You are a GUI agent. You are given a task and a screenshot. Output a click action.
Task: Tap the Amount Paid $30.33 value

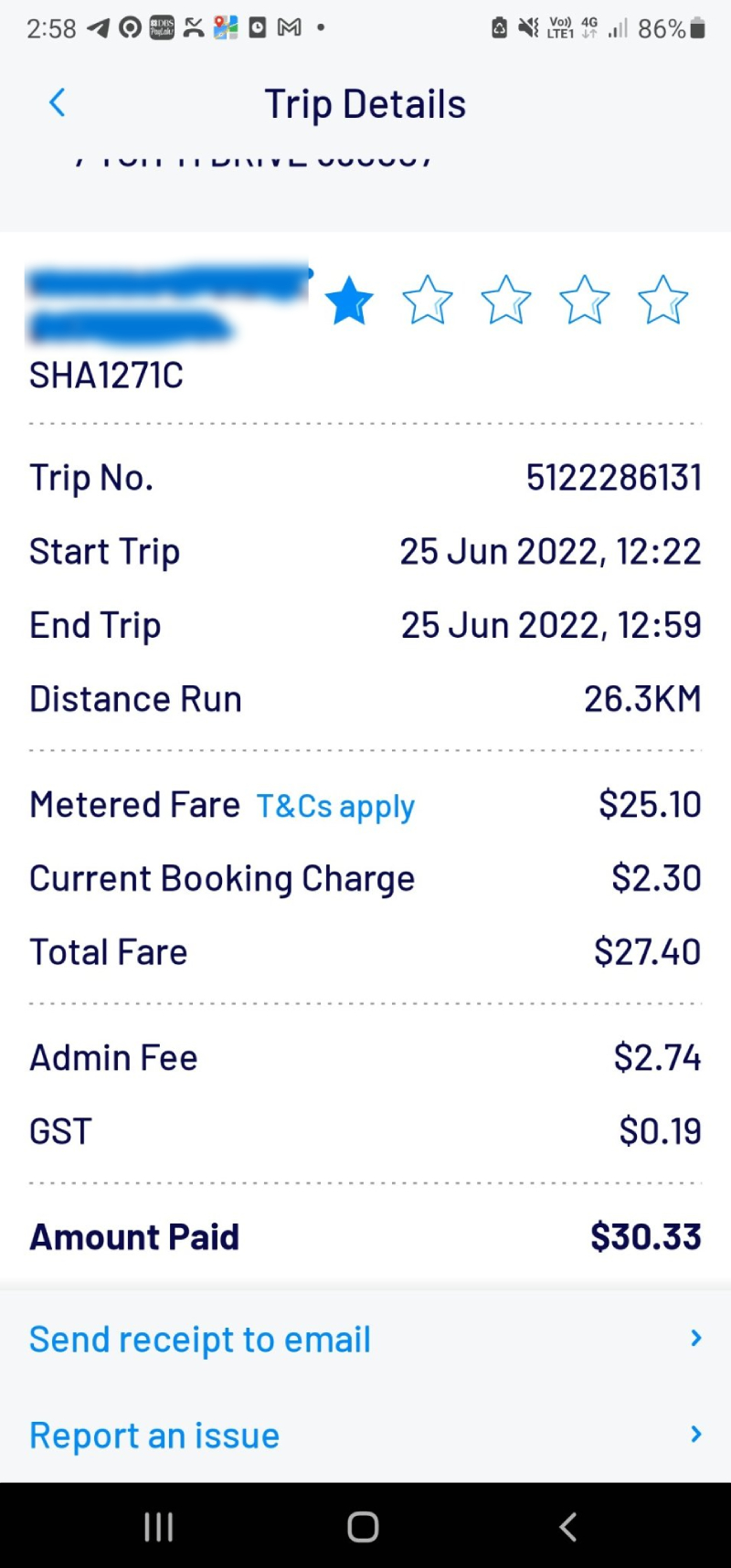(x=645, y=1237)
